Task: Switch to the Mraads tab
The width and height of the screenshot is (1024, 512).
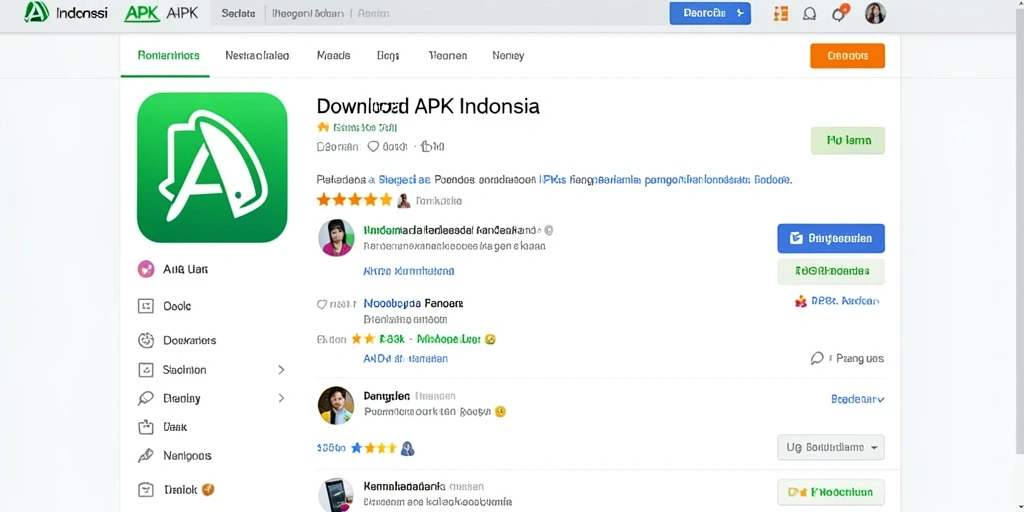Action: pos(333,56)
